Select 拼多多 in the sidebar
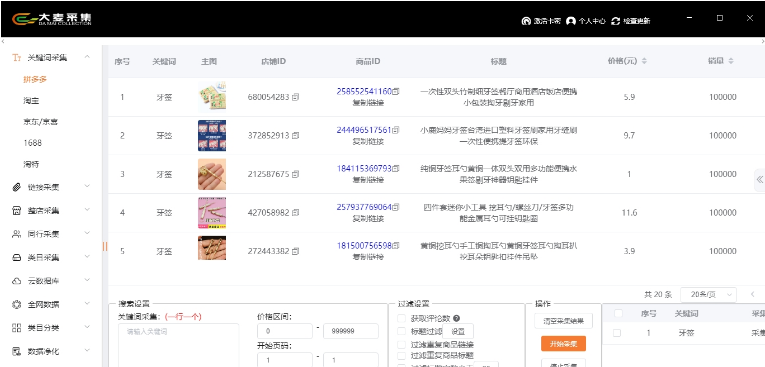Image resolution: width=765 pixels, height=367 pixels. pyautogui.click(x=35, y=79)
